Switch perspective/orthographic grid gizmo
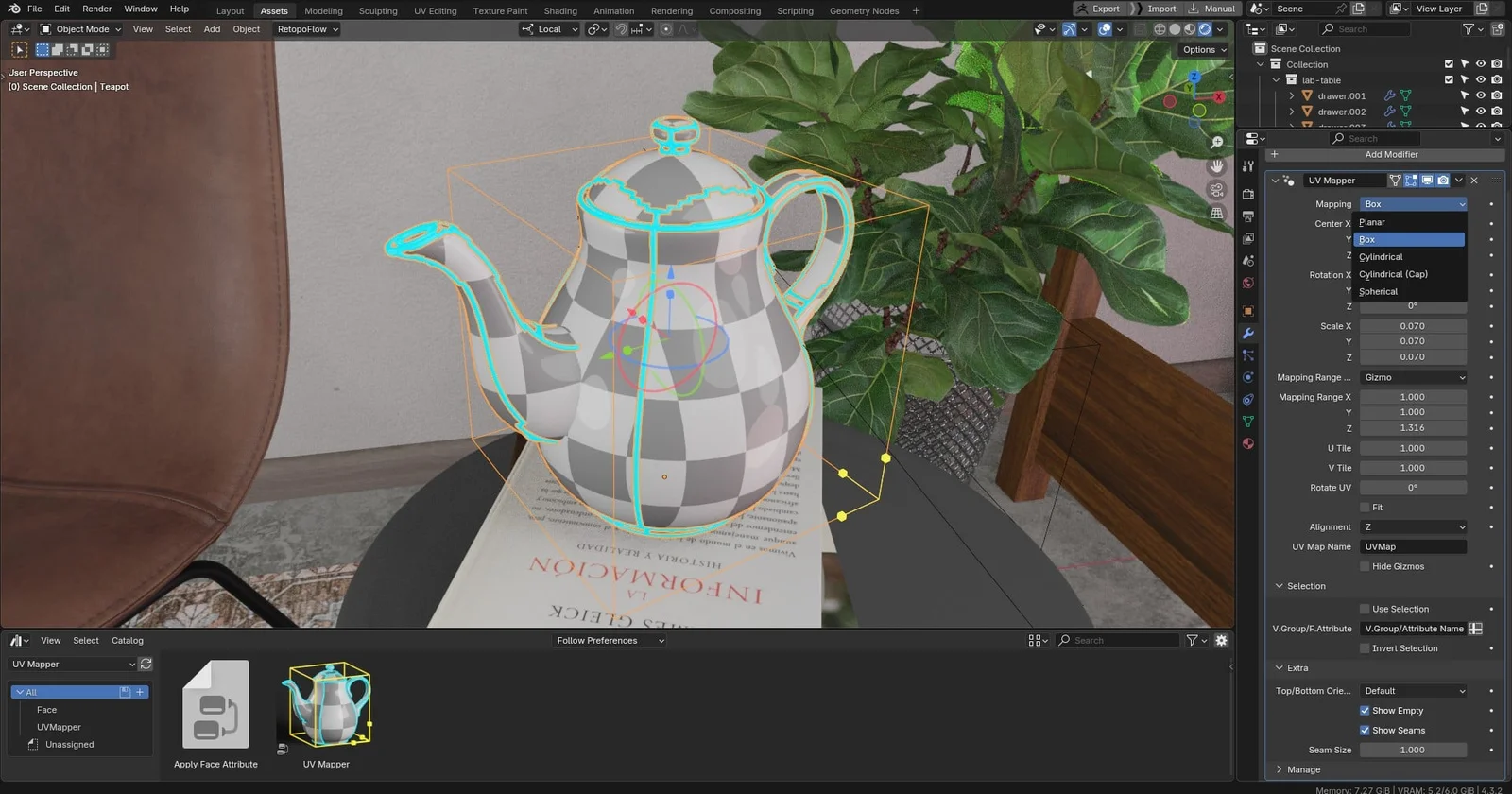This screenshot has width=1512, height=794. (x=1217, y=214)
